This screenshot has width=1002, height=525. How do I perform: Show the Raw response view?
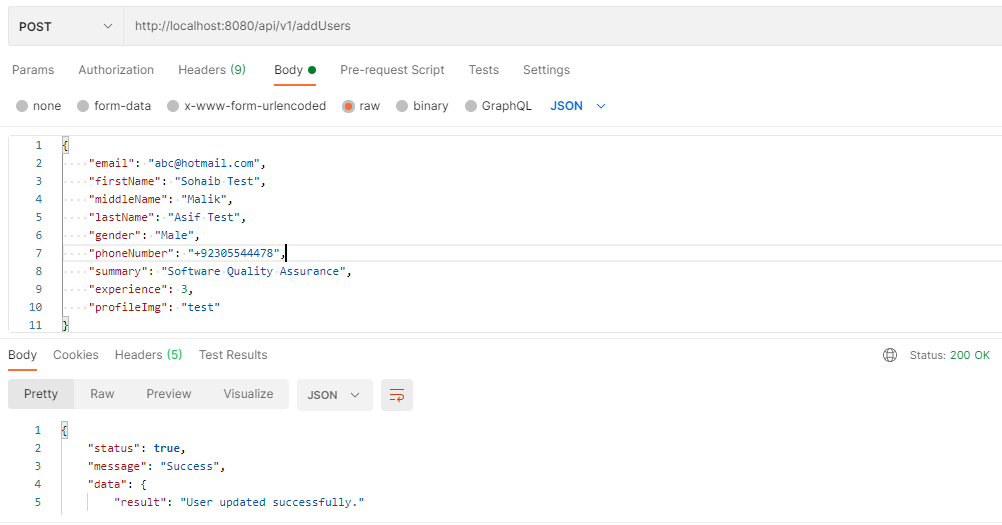(x=102, y=394)
